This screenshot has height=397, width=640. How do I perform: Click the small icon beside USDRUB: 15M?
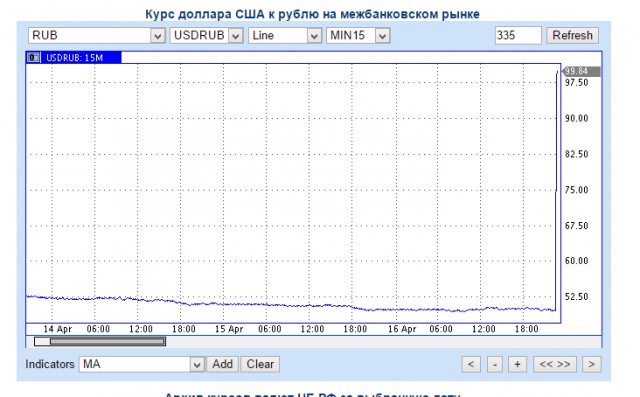(33, 58)
